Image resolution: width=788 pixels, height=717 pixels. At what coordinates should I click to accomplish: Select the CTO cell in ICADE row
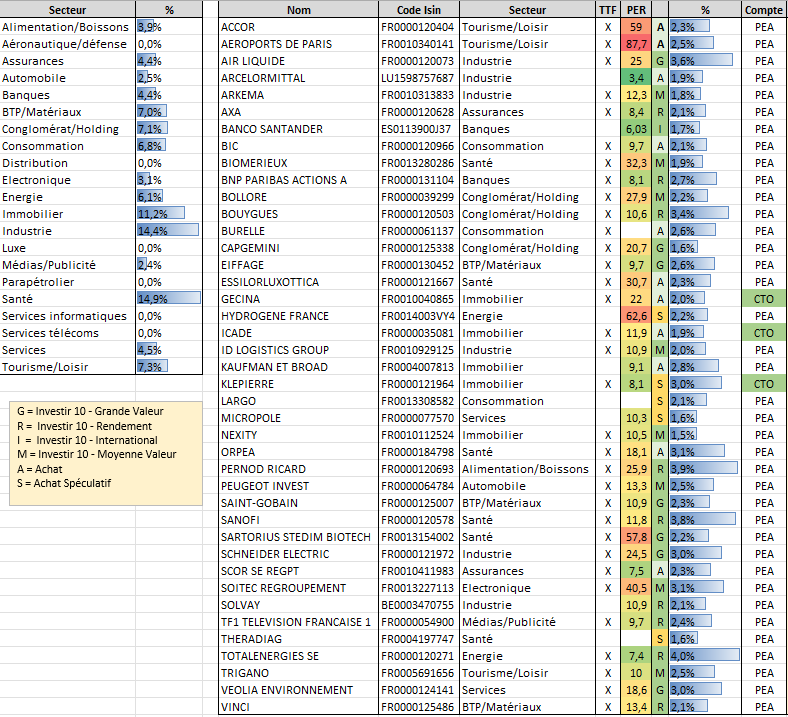[764, 333]
